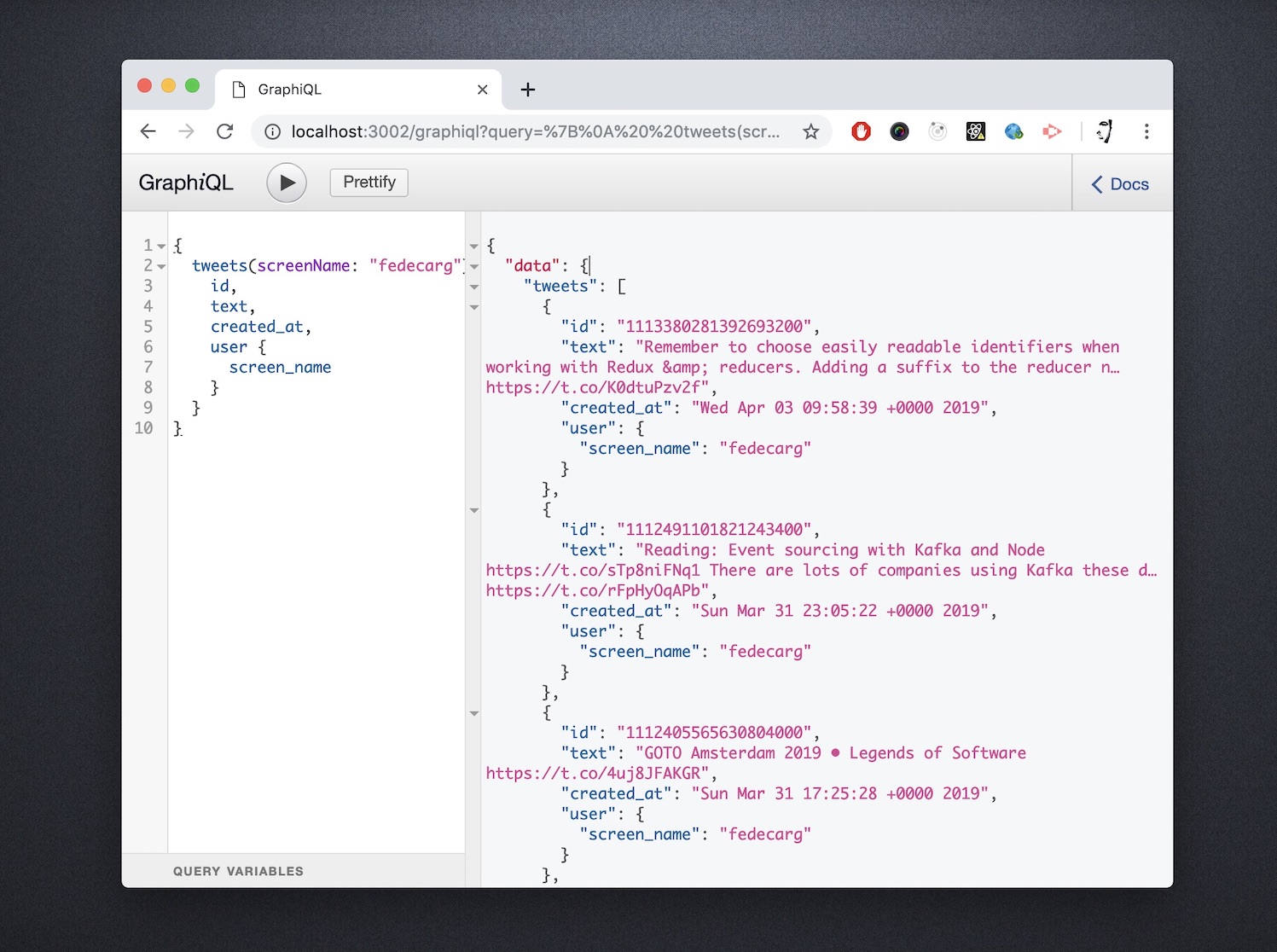Viewport: 1277px width, 952px height.
Task: Click the screenName argument in query
Action: tap(304, 265)
